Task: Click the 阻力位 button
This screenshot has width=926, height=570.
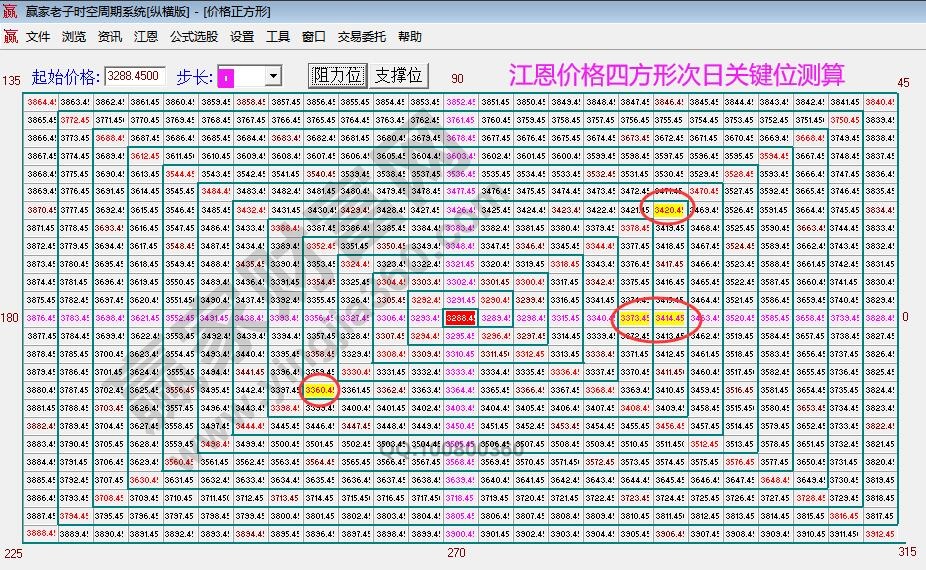Action: (337, 76)
